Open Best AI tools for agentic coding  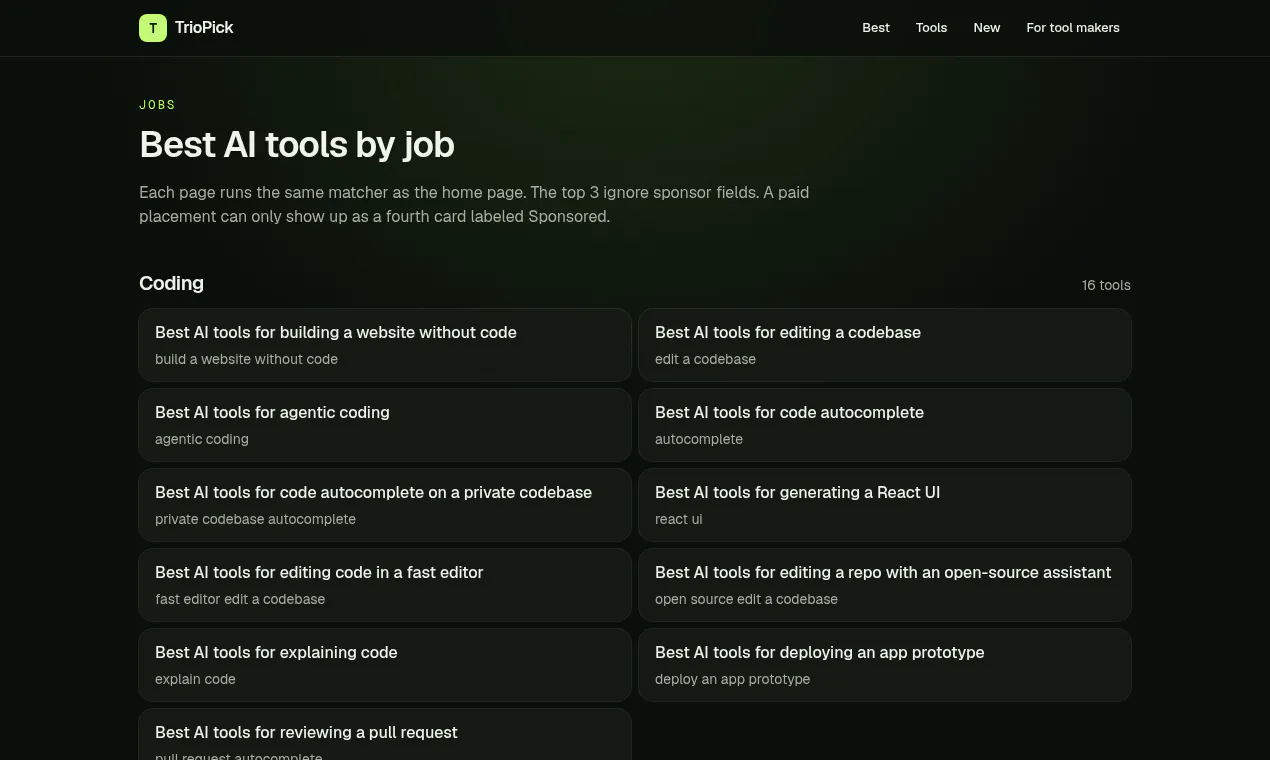385,425
